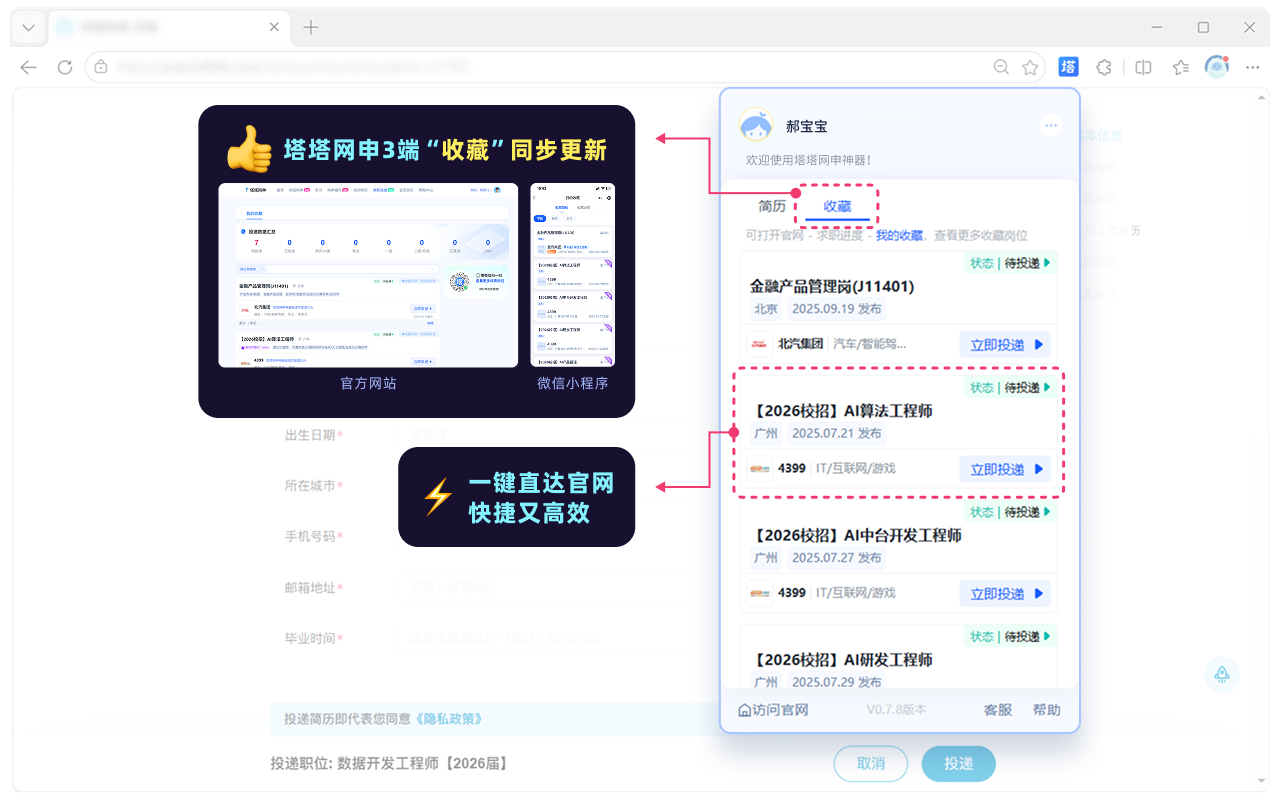Open the 塔 extension icon

tap(1068, 67)
